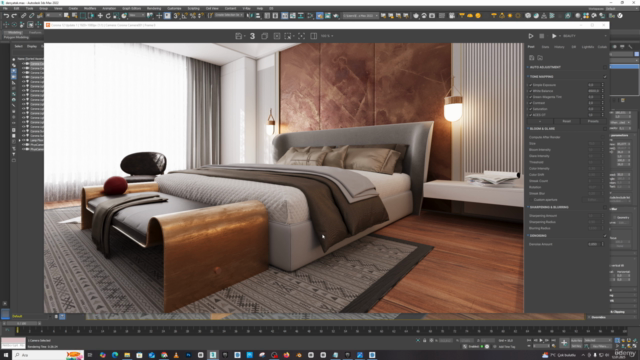Click the Windows taskbar search box
Viewport: 640px width, 360px height.
coord(48,355)
